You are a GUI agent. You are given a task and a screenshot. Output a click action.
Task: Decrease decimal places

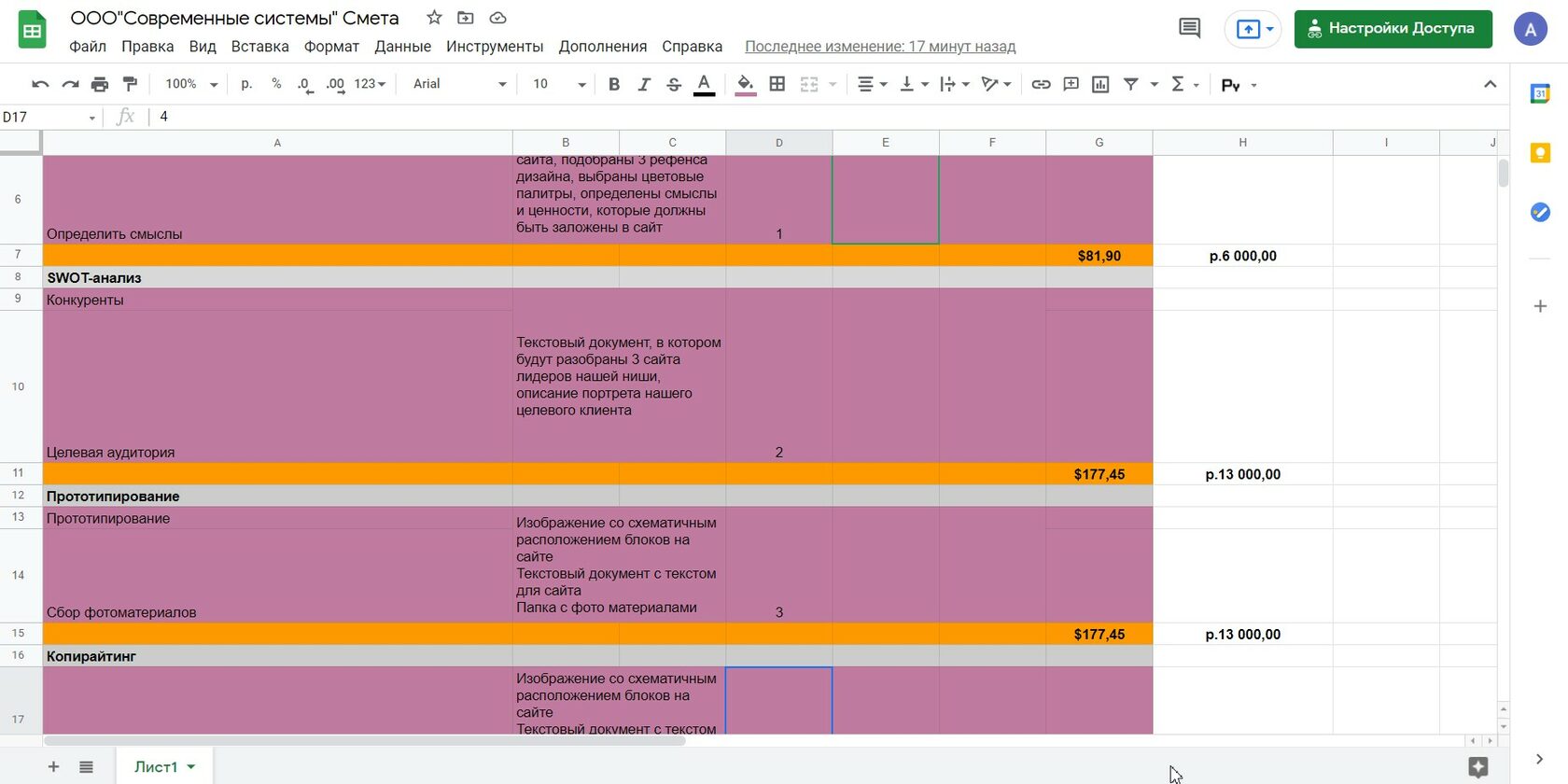click(304, 84)
